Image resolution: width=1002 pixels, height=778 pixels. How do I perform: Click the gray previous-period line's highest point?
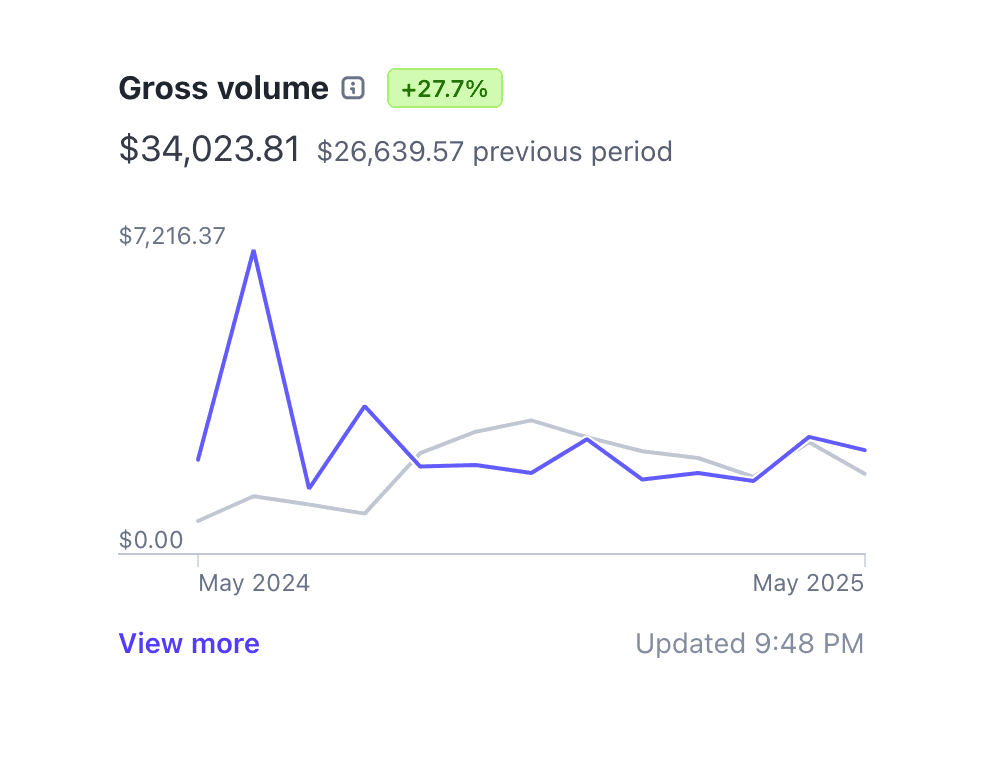pos(531,420)
